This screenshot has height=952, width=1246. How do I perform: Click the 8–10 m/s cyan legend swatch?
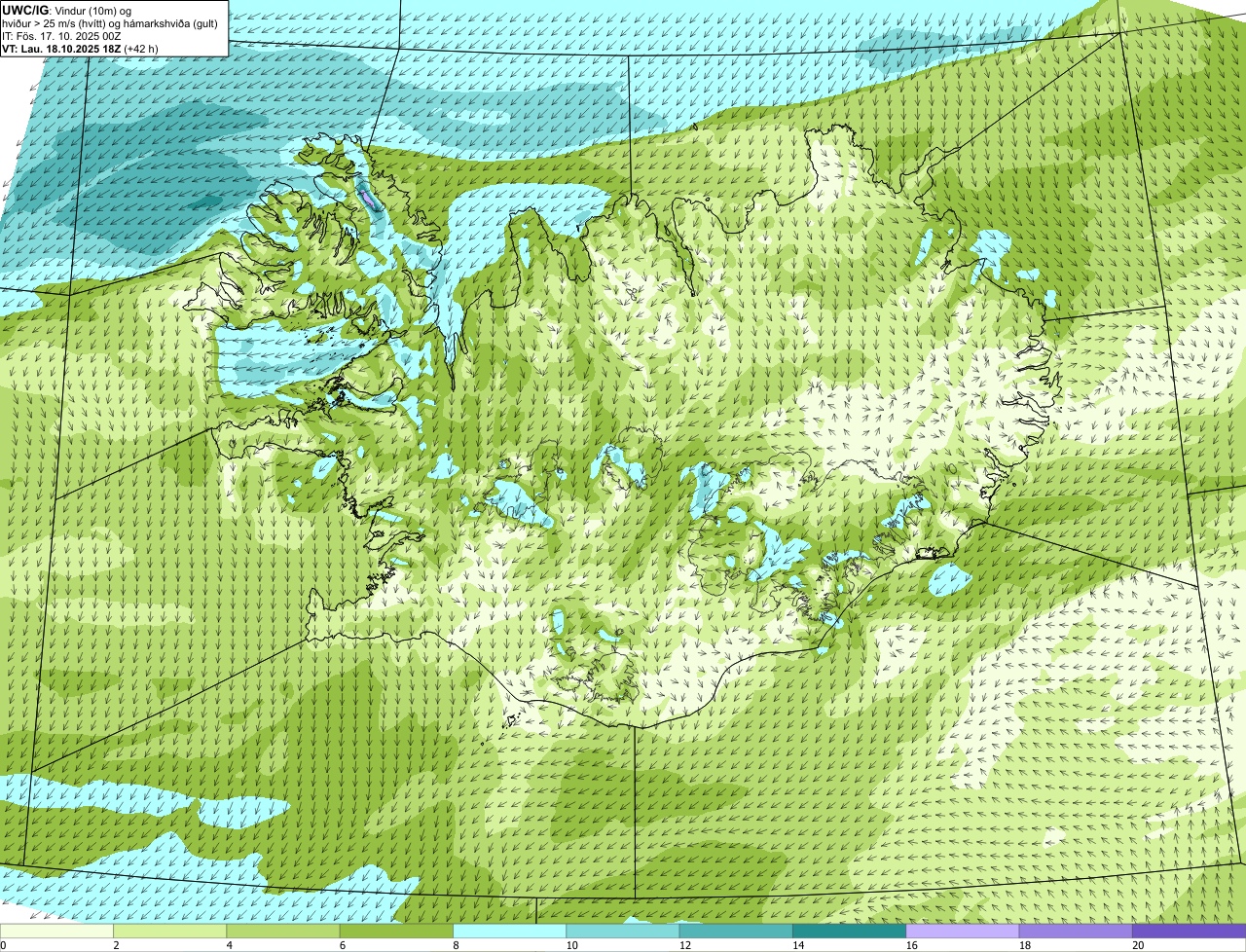510,932
